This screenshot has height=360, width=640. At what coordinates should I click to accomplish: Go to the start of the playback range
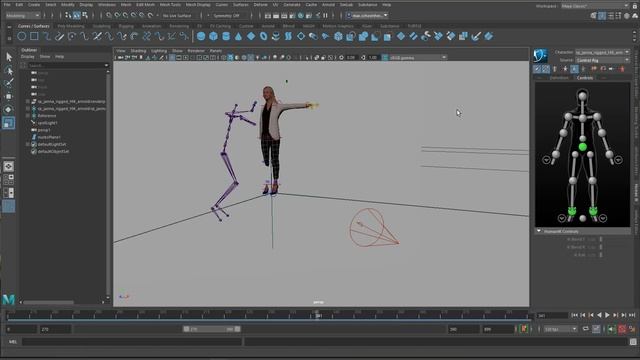(x=575, y=315)
